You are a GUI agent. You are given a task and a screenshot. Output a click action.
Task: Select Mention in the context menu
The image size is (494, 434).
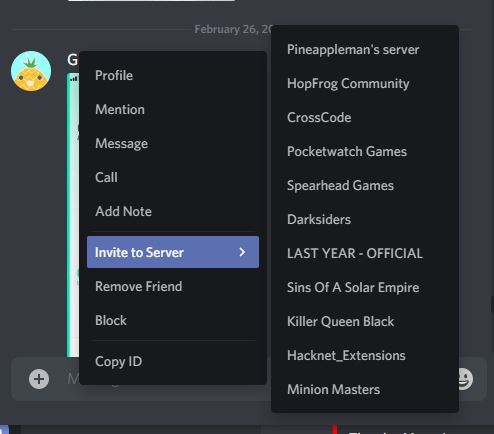[x=173, y=109]
